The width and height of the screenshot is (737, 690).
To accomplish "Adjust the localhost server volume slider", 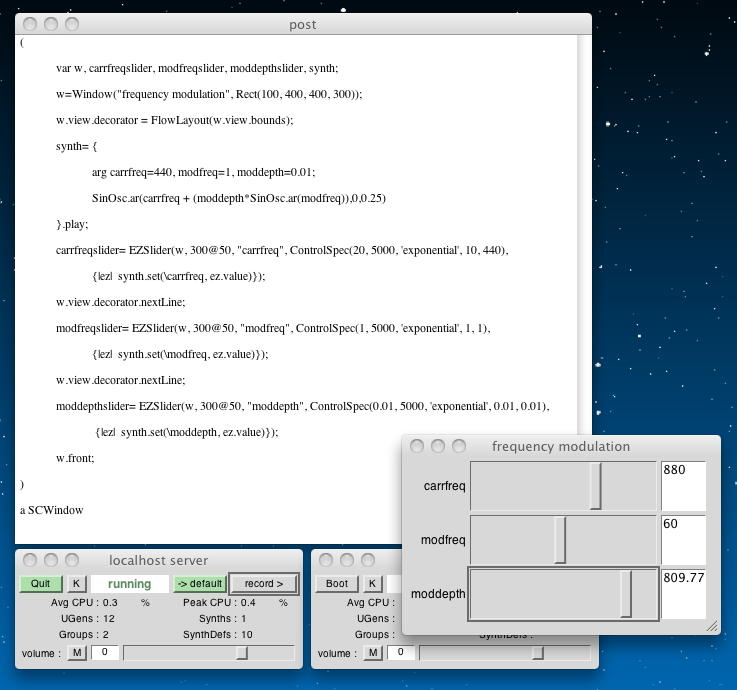I will click(x=241, y=653).
